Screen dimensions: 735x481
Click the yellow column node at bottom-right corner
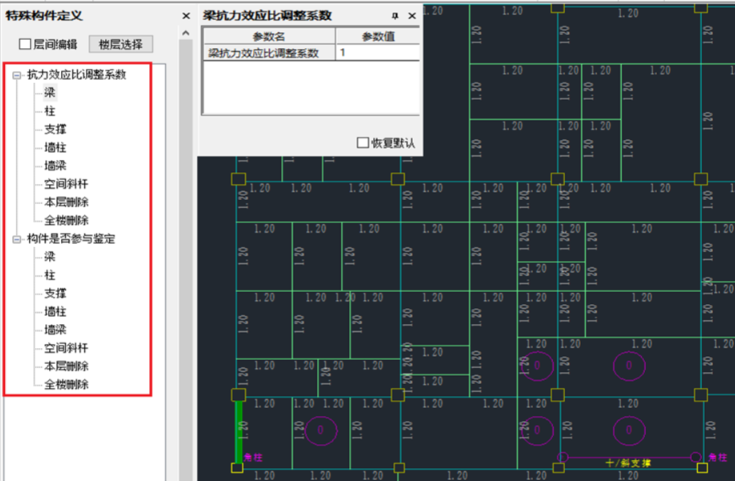[702, 467]
